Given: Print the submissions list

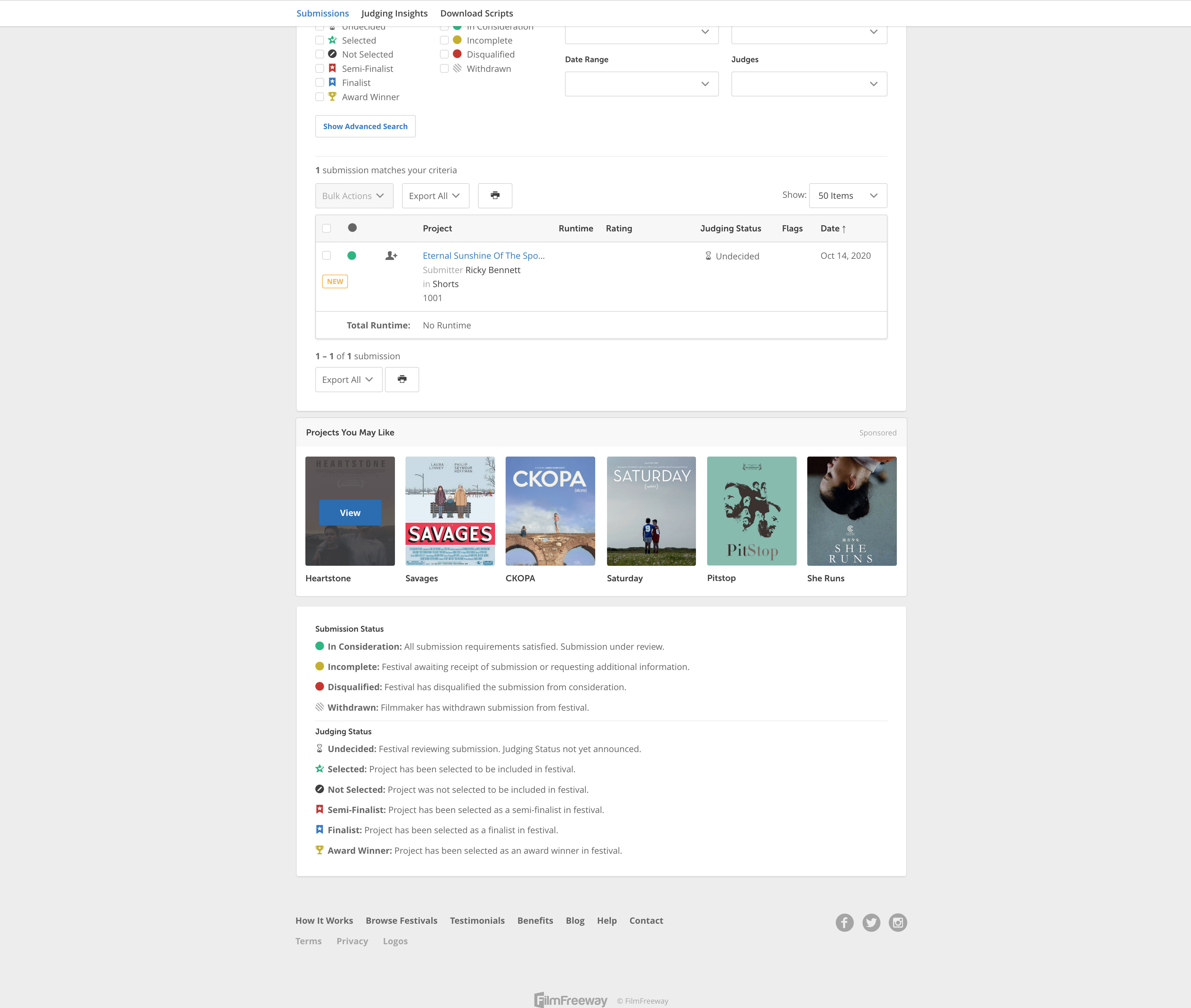Looking at the screenshot, I should (495, 195).
